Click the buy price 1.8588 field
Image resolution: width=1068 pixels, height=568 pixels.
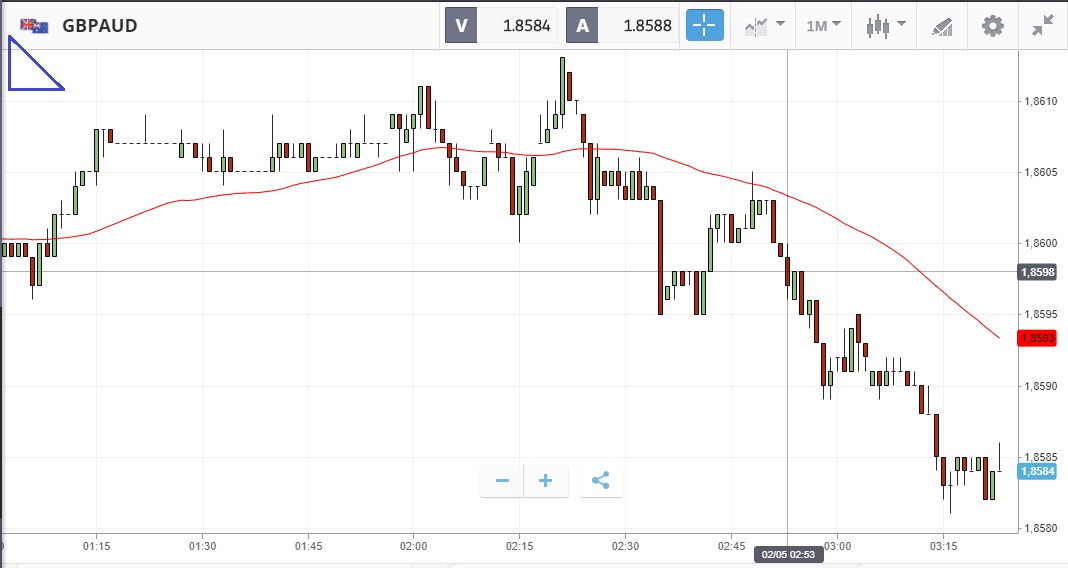pos(637,26)
